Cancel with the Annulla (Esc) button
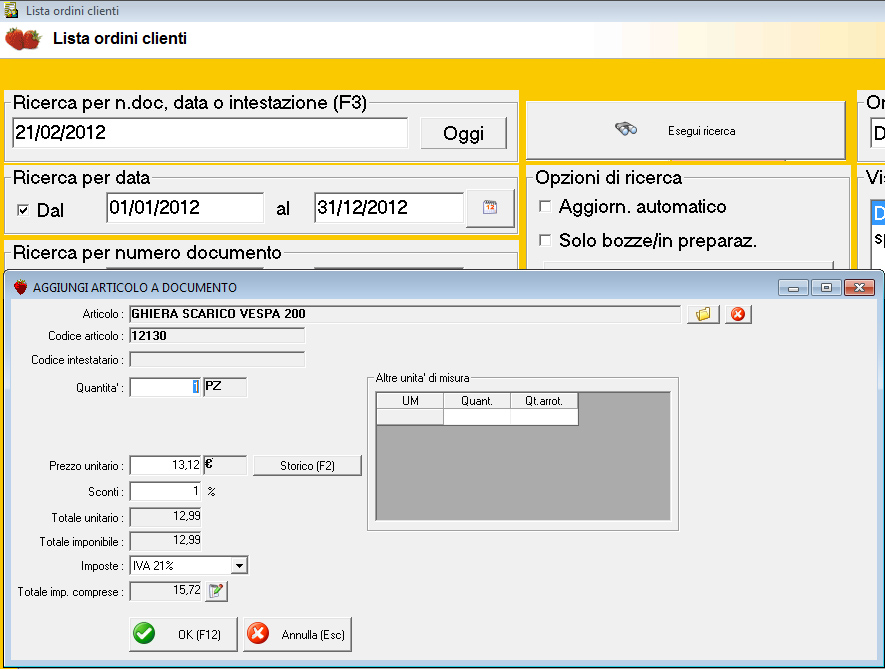 pos(297,634)
